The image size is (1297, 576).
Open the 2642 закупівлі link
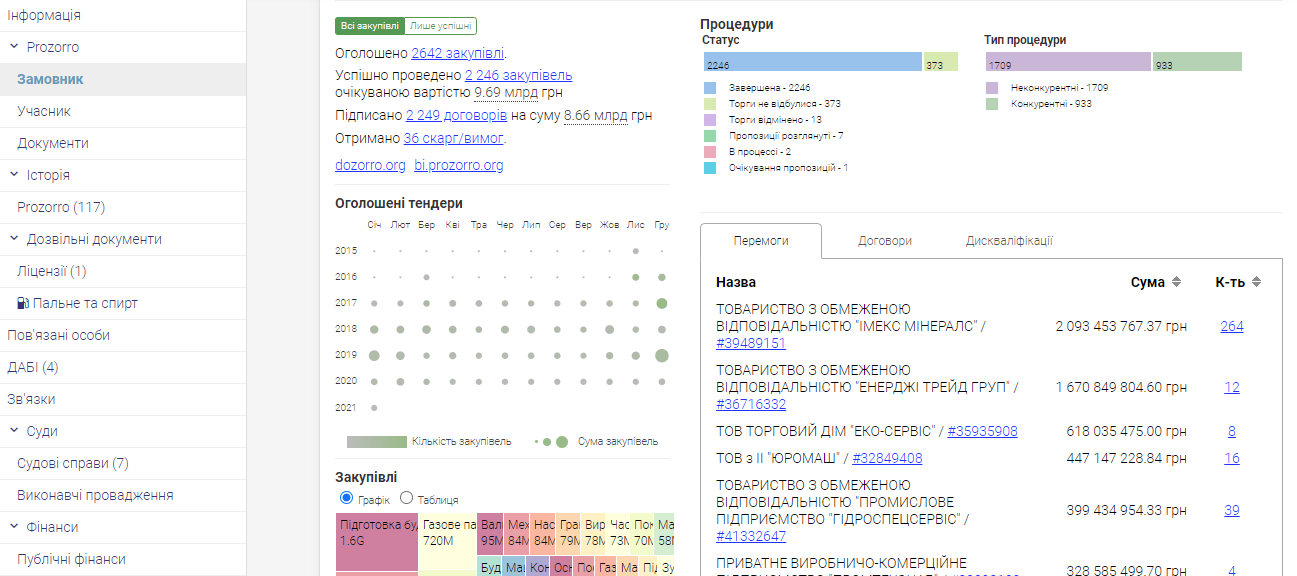click(457, 53)
